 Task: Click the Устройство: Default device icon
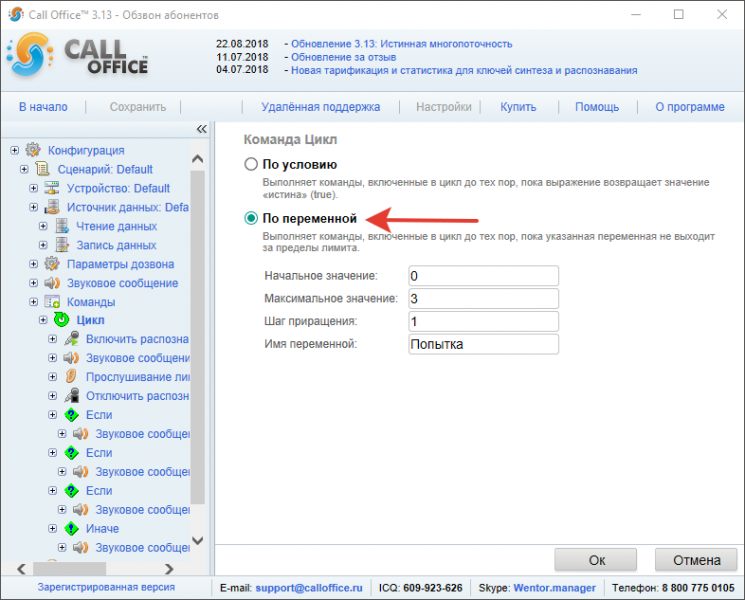[x=52, y=188]
